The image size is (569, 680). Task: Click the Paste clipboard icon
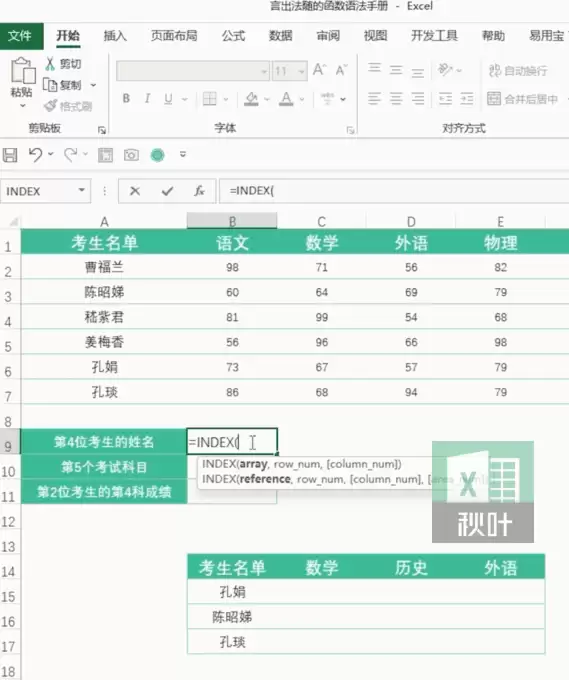coord(23,70)
